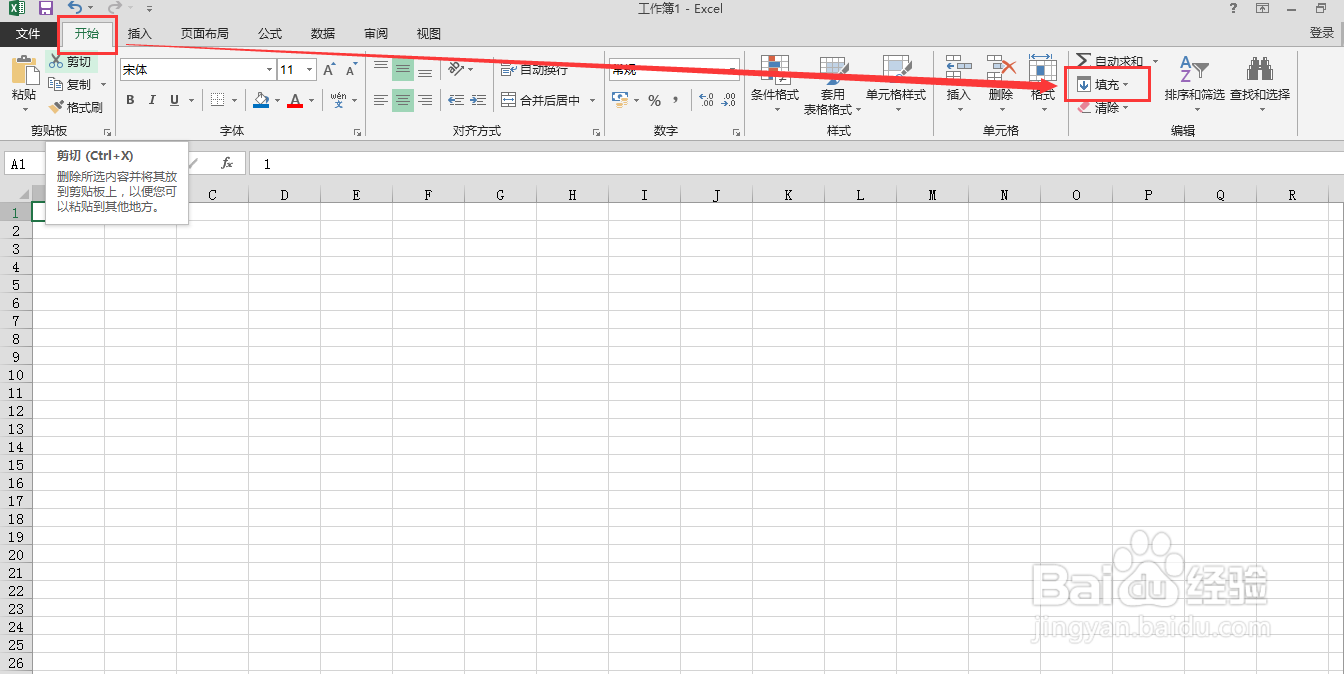Click 增加小数位数 (Increase Decimal) button
The width and height of the screenshot is (1344, 674).
point(705,100)
